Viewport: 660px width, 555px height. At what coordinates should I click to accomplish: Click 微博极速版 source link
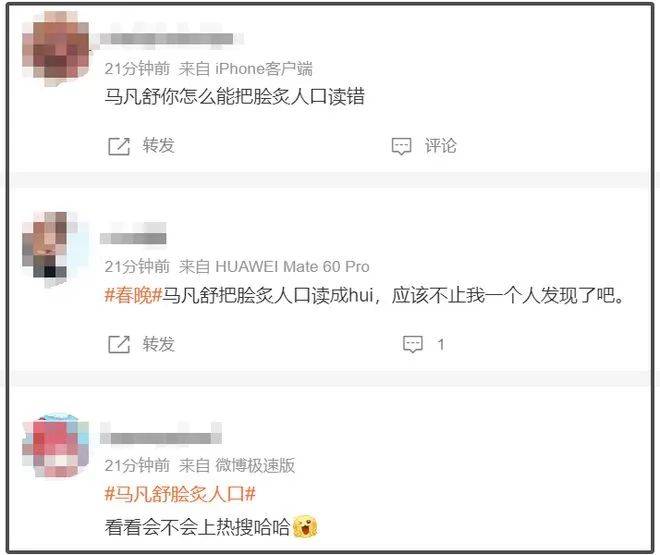[255, 465]
